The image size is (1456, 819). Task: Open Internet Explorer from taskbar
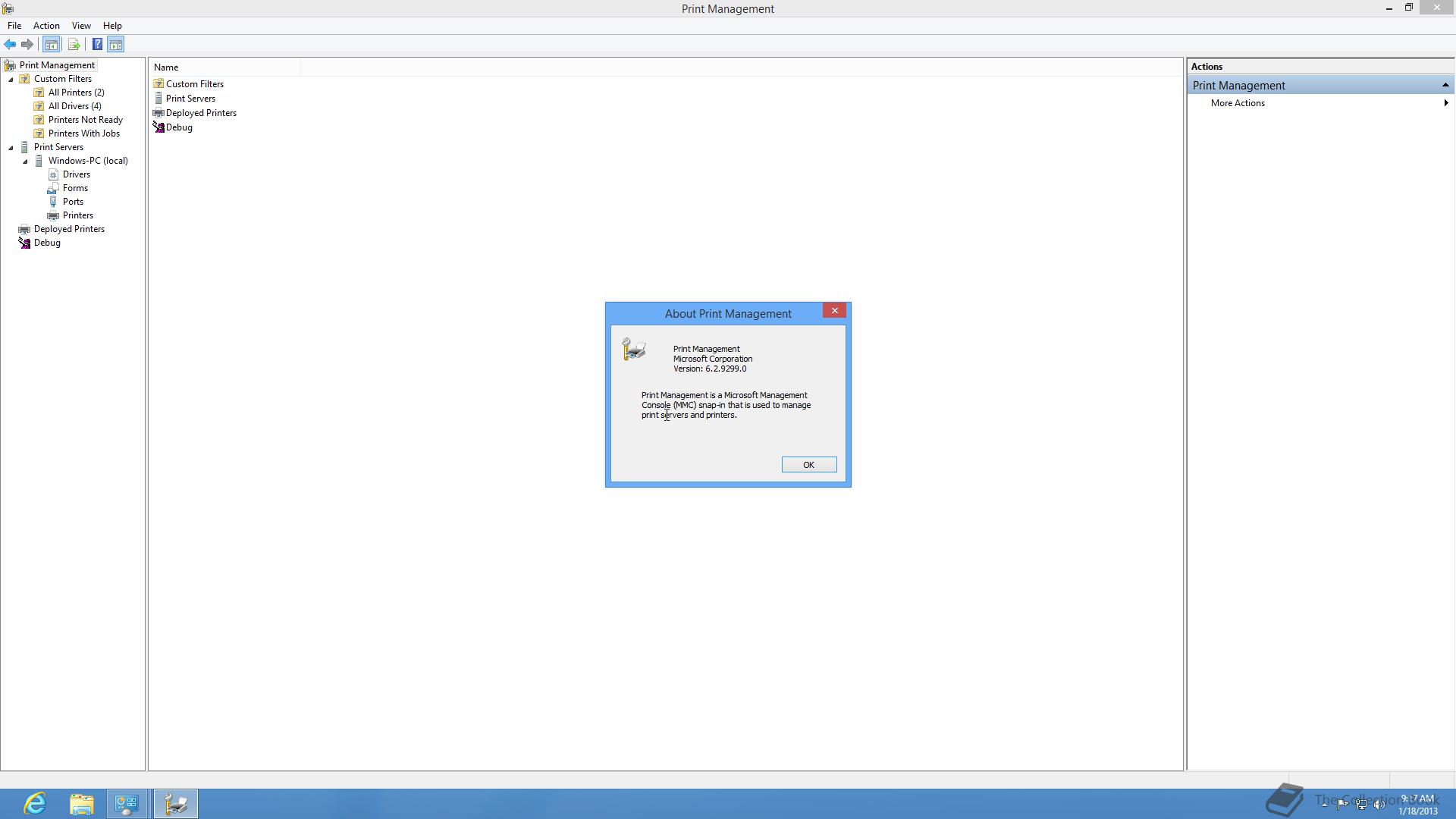35,804
